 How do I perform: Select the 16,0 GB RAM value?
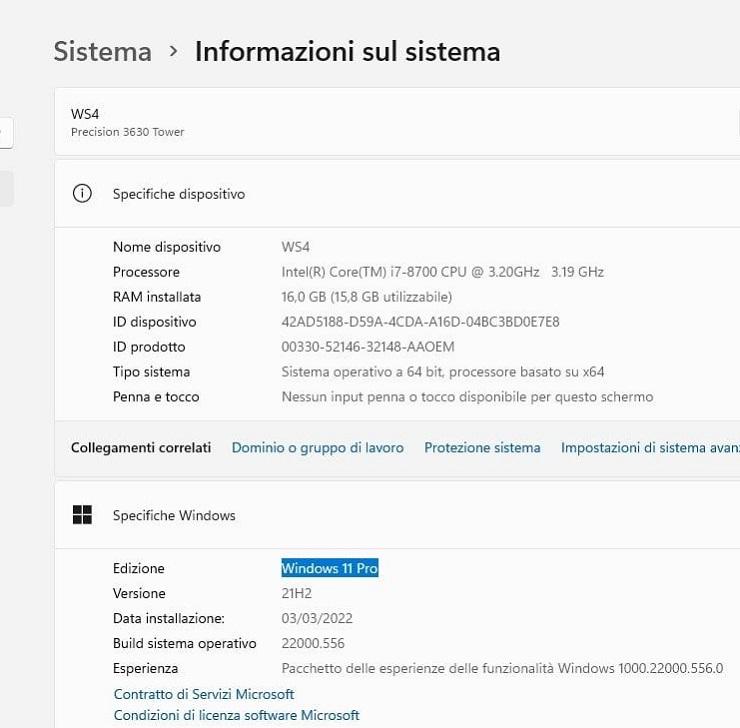367,297
